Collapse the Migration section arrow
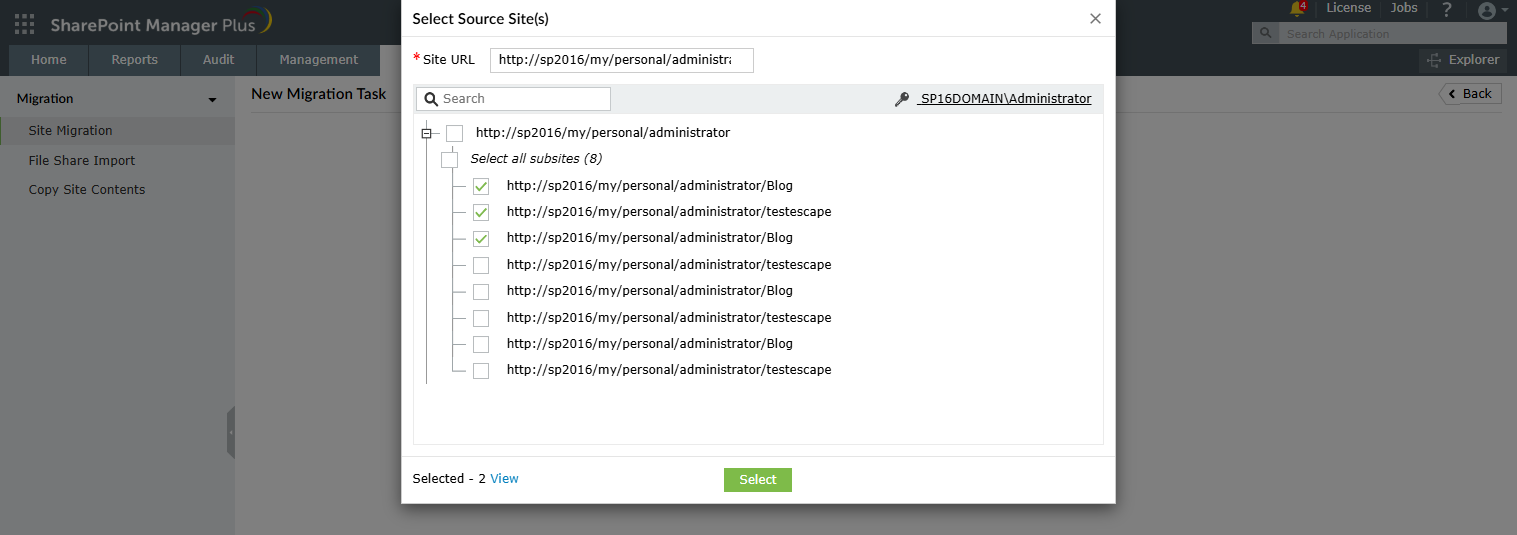1517x535 pixels. pyautogui.click(x=212, y=100)
